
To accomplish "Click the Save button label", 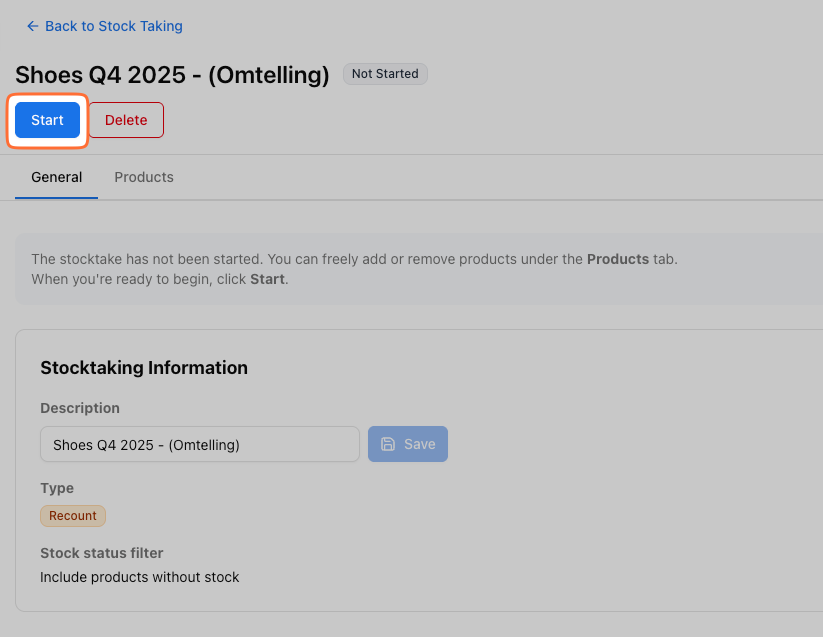I will [419, 444].
